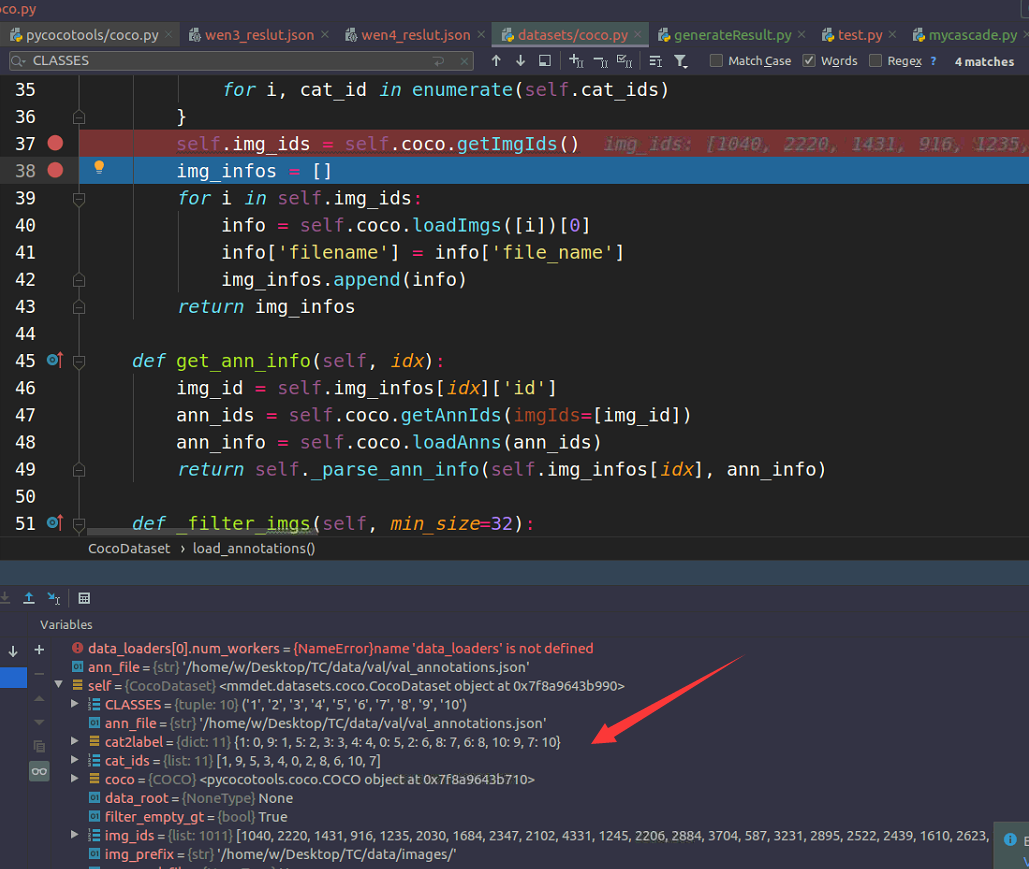Screen dimensions: 1029x869
Task: Open the pycocotools/coco.py tab
Action: tap(91, 35)
